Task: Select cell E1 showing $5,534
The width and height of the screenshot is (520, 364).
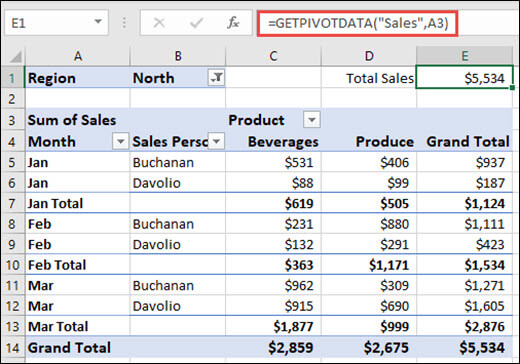Action: [464, 78]
